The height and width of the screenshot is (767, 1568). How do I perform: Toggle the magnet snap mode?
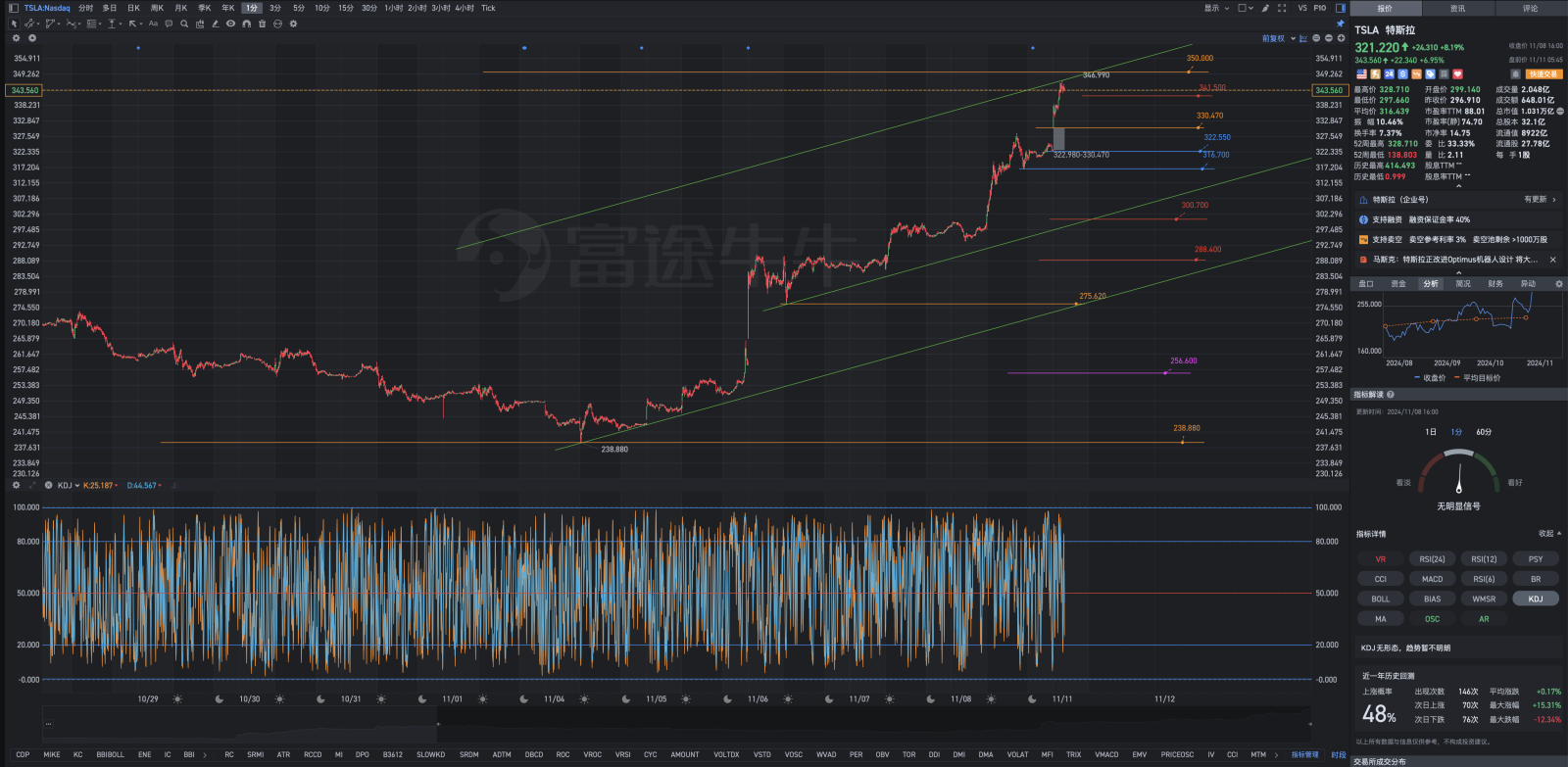(246, 24)
